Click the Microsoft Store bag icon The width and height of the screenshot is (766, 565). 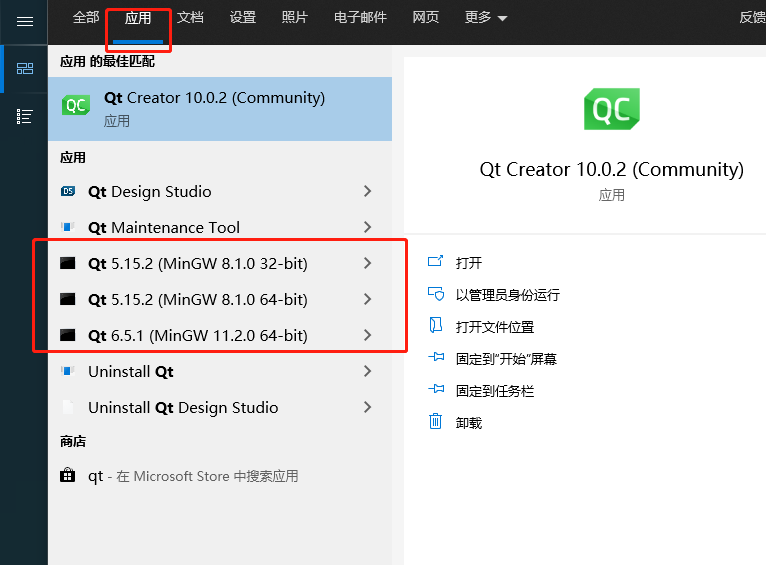point(67,475)
